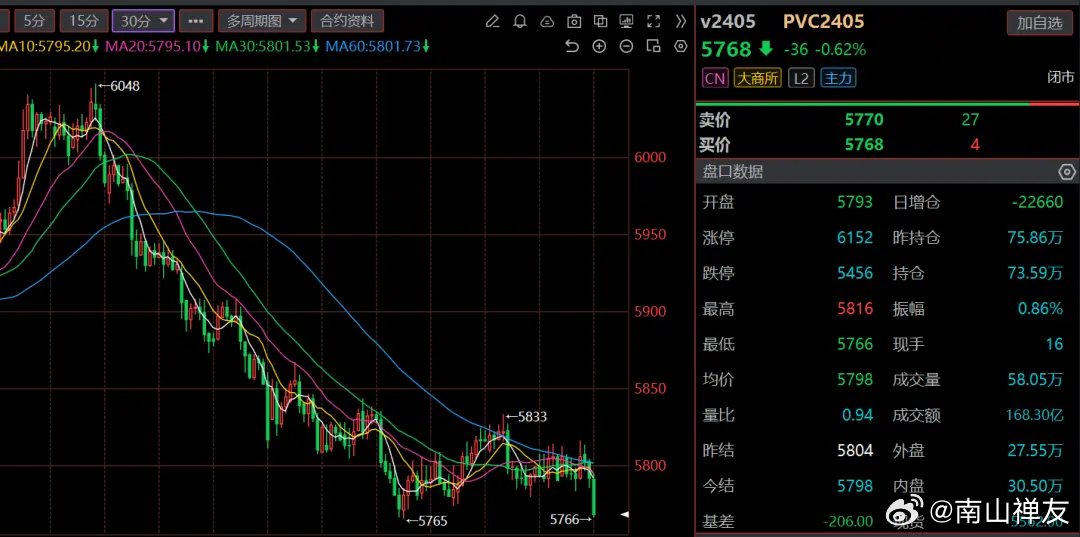Zoom in the chart with plus icon
The width and height of the screenshot is (1080, 537).
[x=599, y=46]
